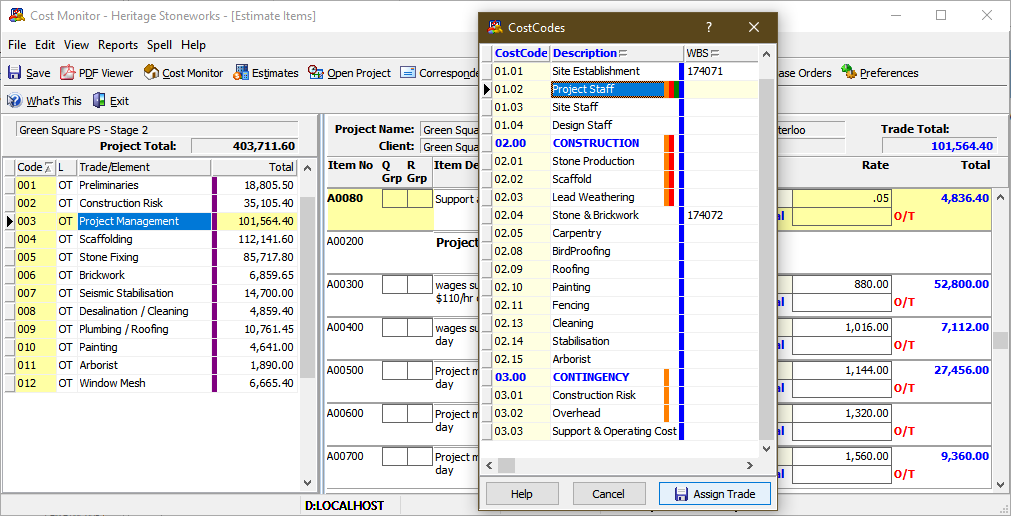This screenshot has width=1011, height=516.
Task: Select the Window Mesh trade row
Action: pos(151,383)
